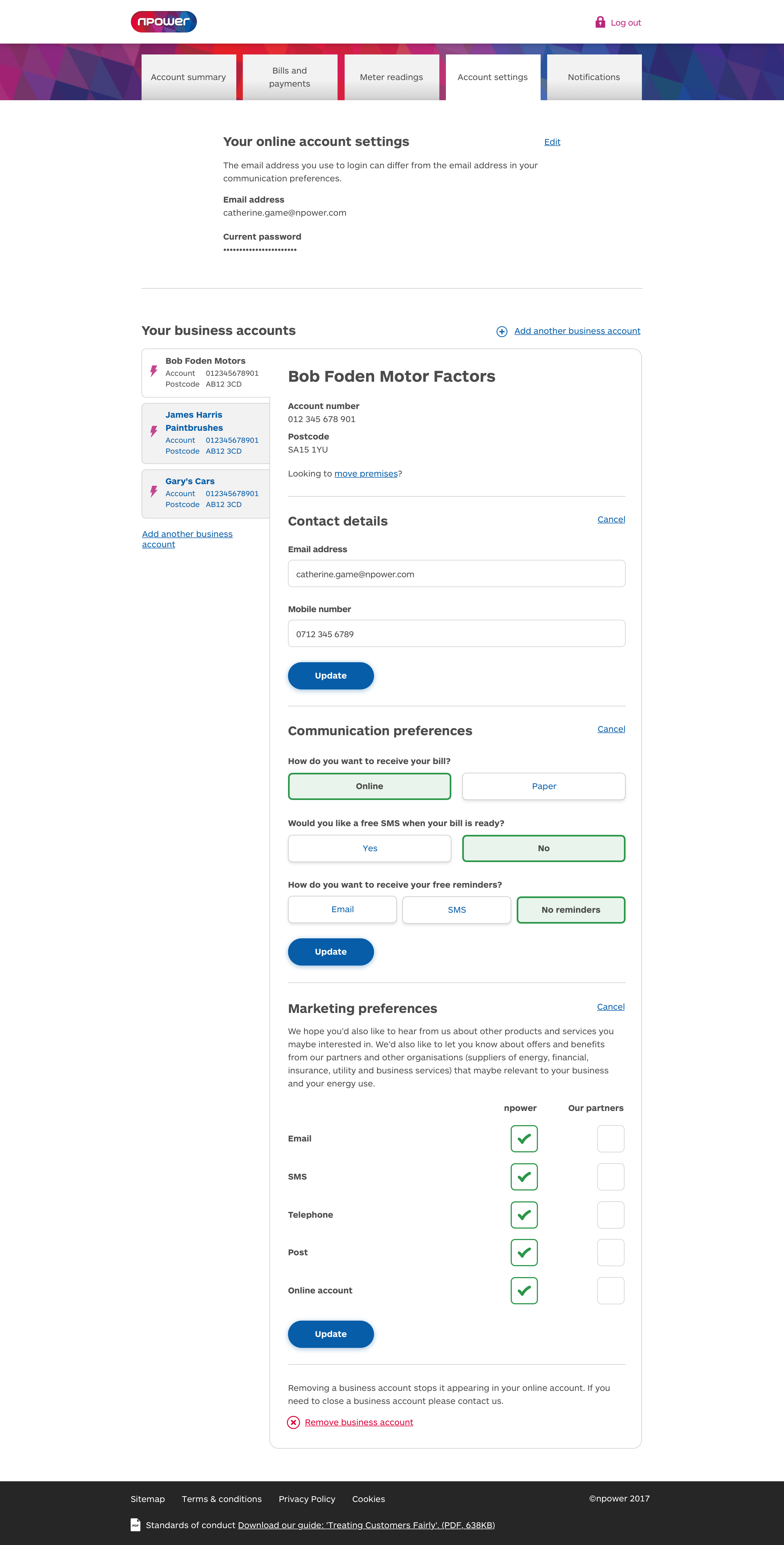Select Paper as bill delivery method
The image size is (784, 1545).
pos(543,786)
